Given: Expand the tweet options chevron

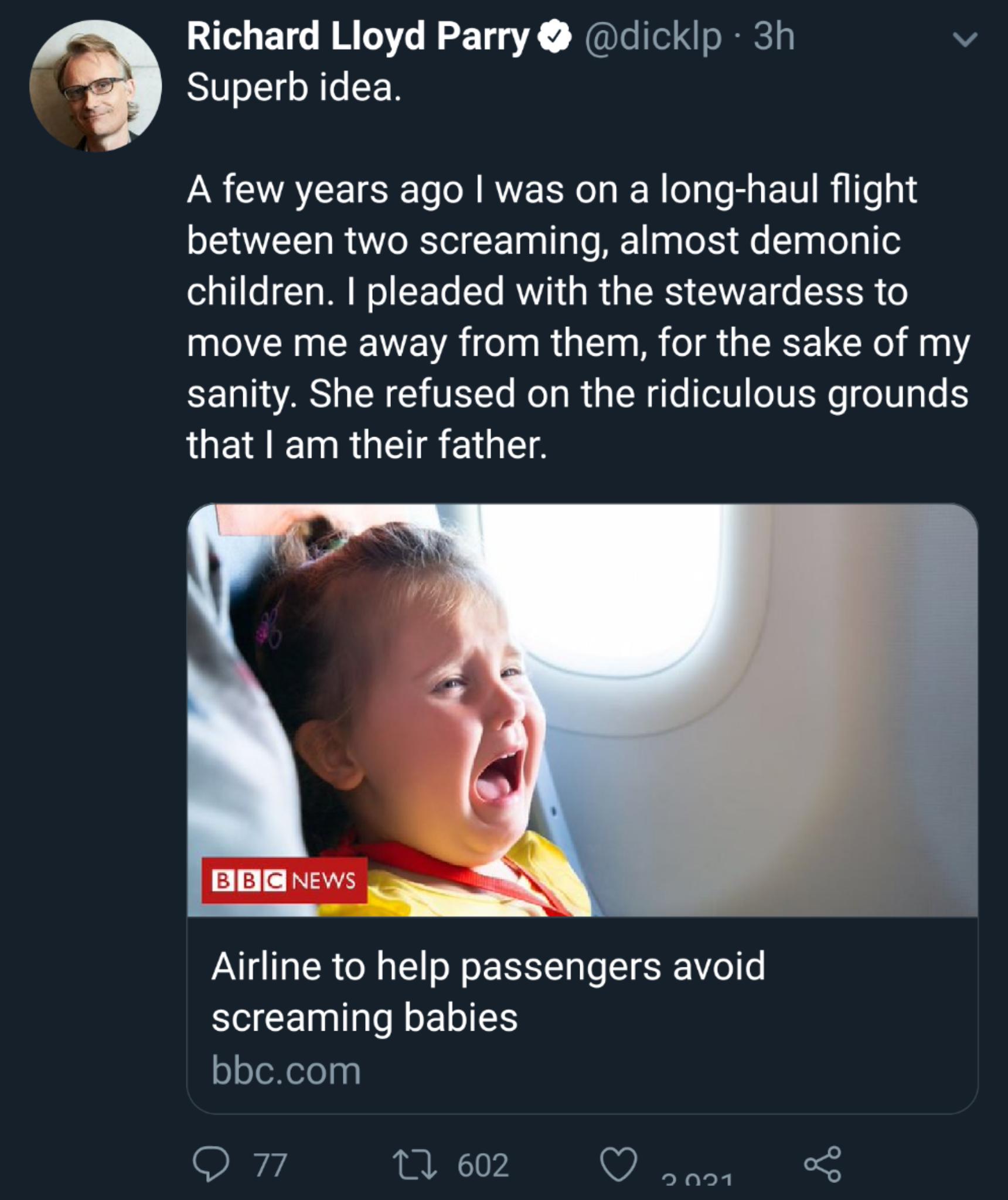Looking at the screenshot, I should coord(964,40).
